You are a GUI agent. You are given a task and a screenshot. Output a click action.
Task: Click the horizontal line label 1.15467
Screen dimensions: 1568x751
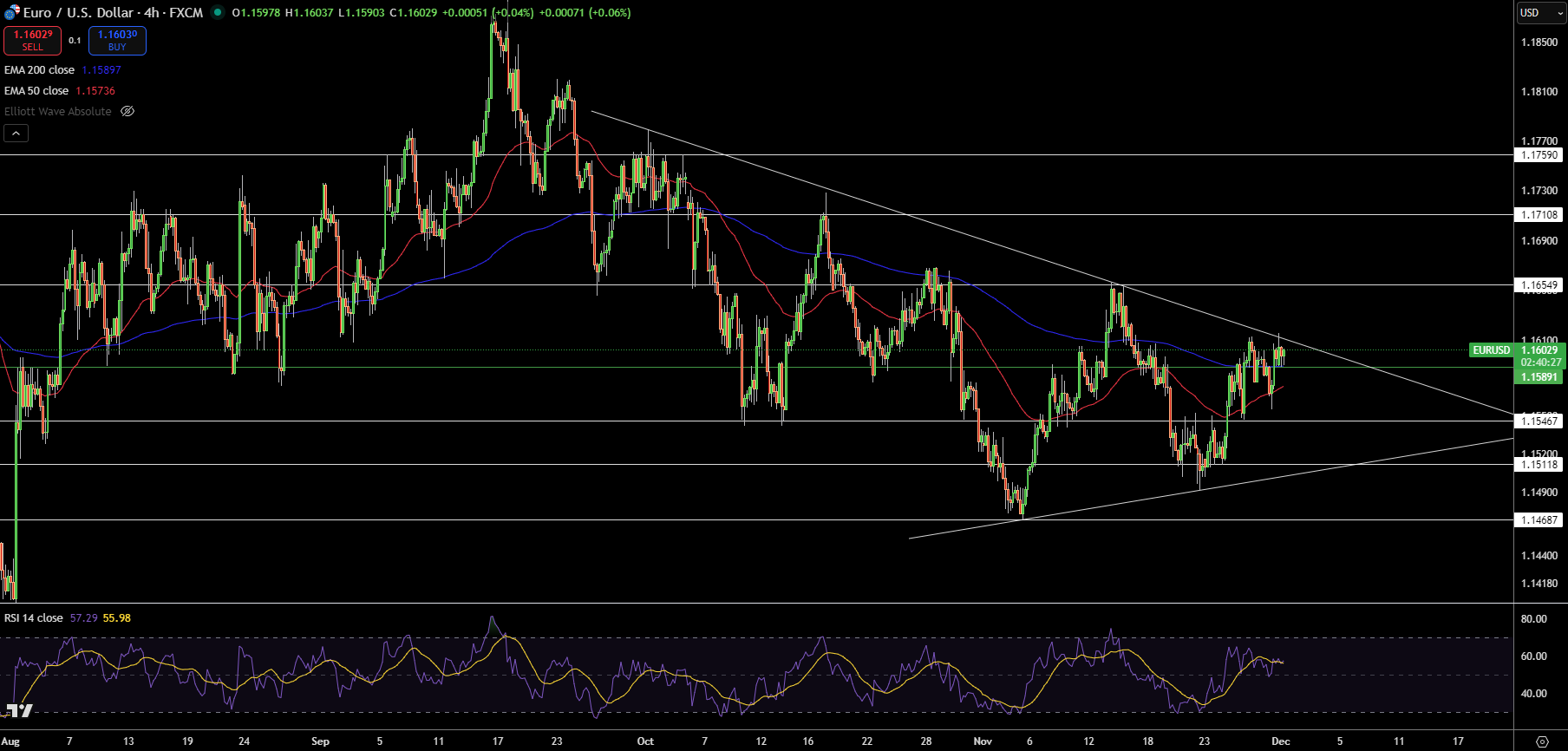pos(1539,421)
